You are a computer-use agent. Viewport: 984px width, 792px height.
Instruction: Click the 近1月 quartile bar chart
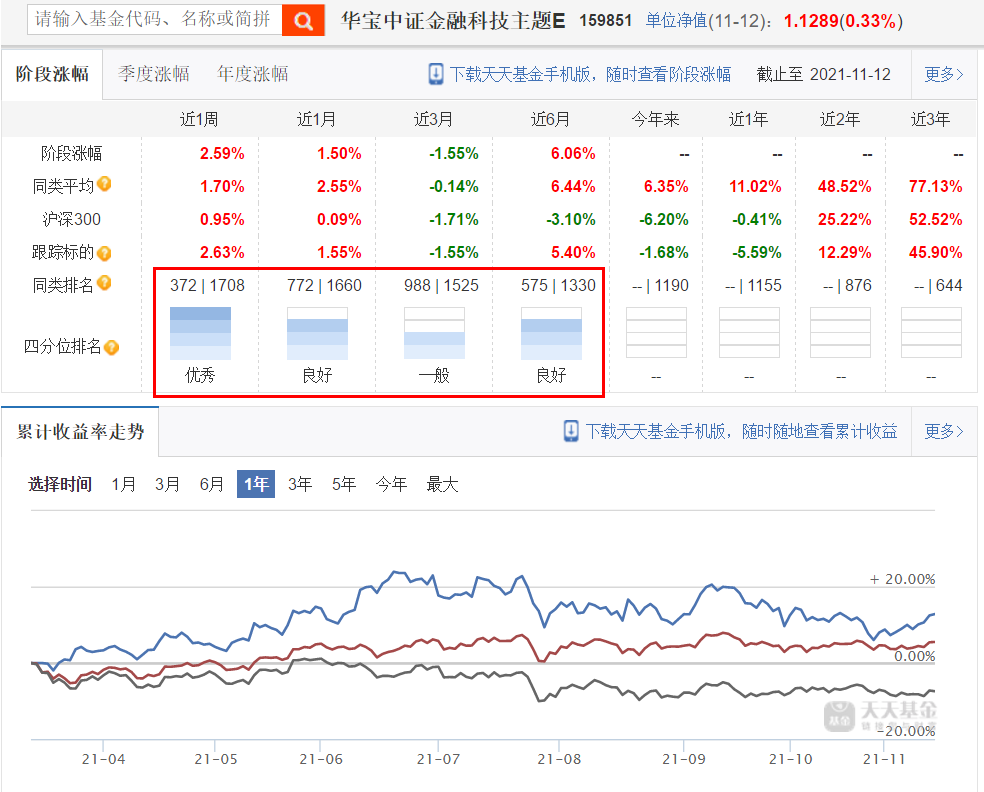(317, 333)
